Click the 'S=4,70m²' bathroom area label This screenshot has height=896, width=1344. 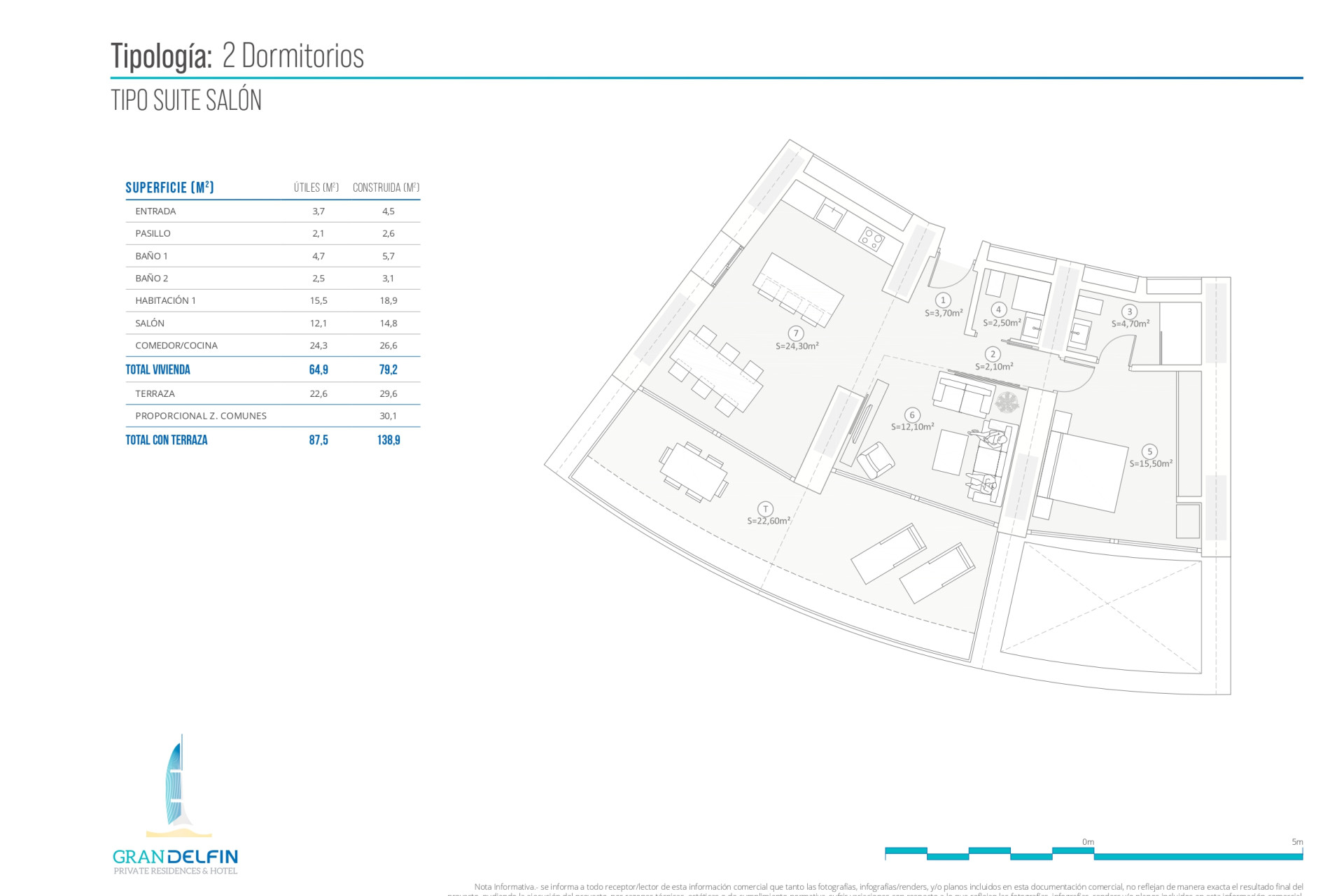pos(1130,323)
